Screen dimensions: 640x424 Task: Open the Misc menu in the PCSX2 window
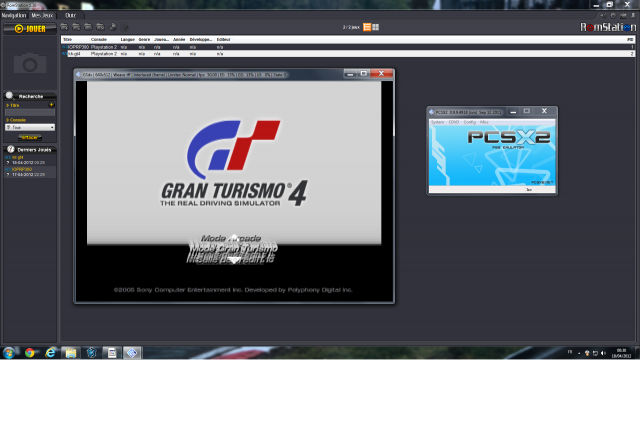point(484,122)
